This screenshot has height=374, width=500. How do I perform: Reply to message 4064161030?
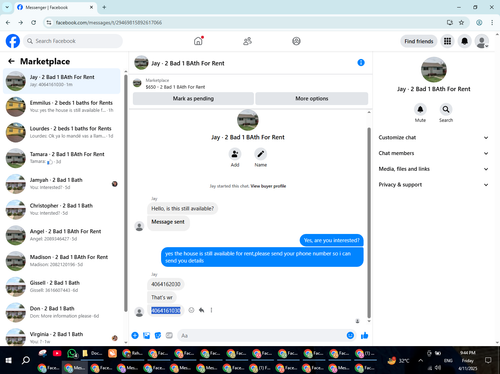[201, 310]
